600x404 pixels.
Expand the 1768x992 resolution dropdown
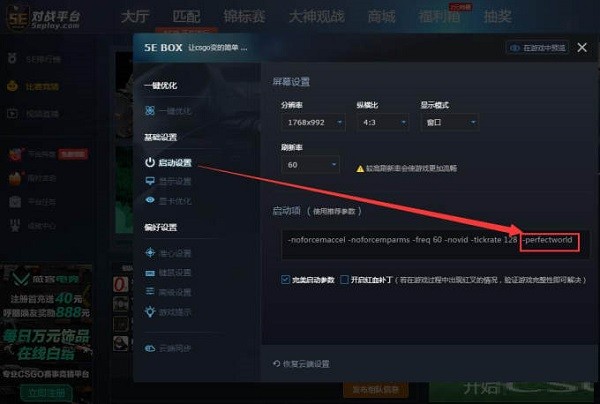tap(313, 122)
